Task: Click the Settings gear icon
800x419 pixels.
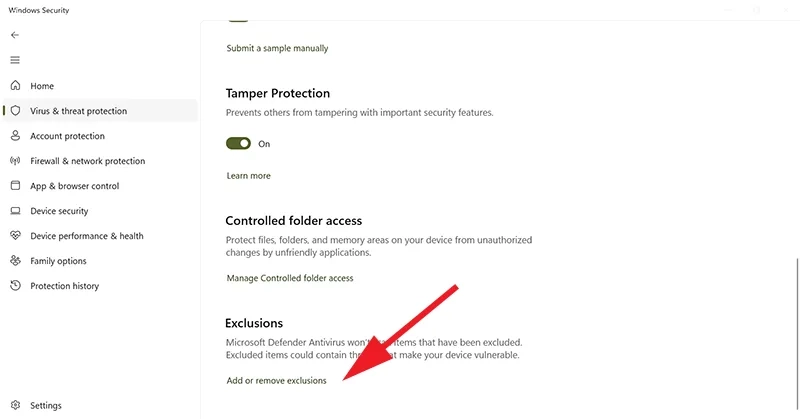Action: pos(16,406)
